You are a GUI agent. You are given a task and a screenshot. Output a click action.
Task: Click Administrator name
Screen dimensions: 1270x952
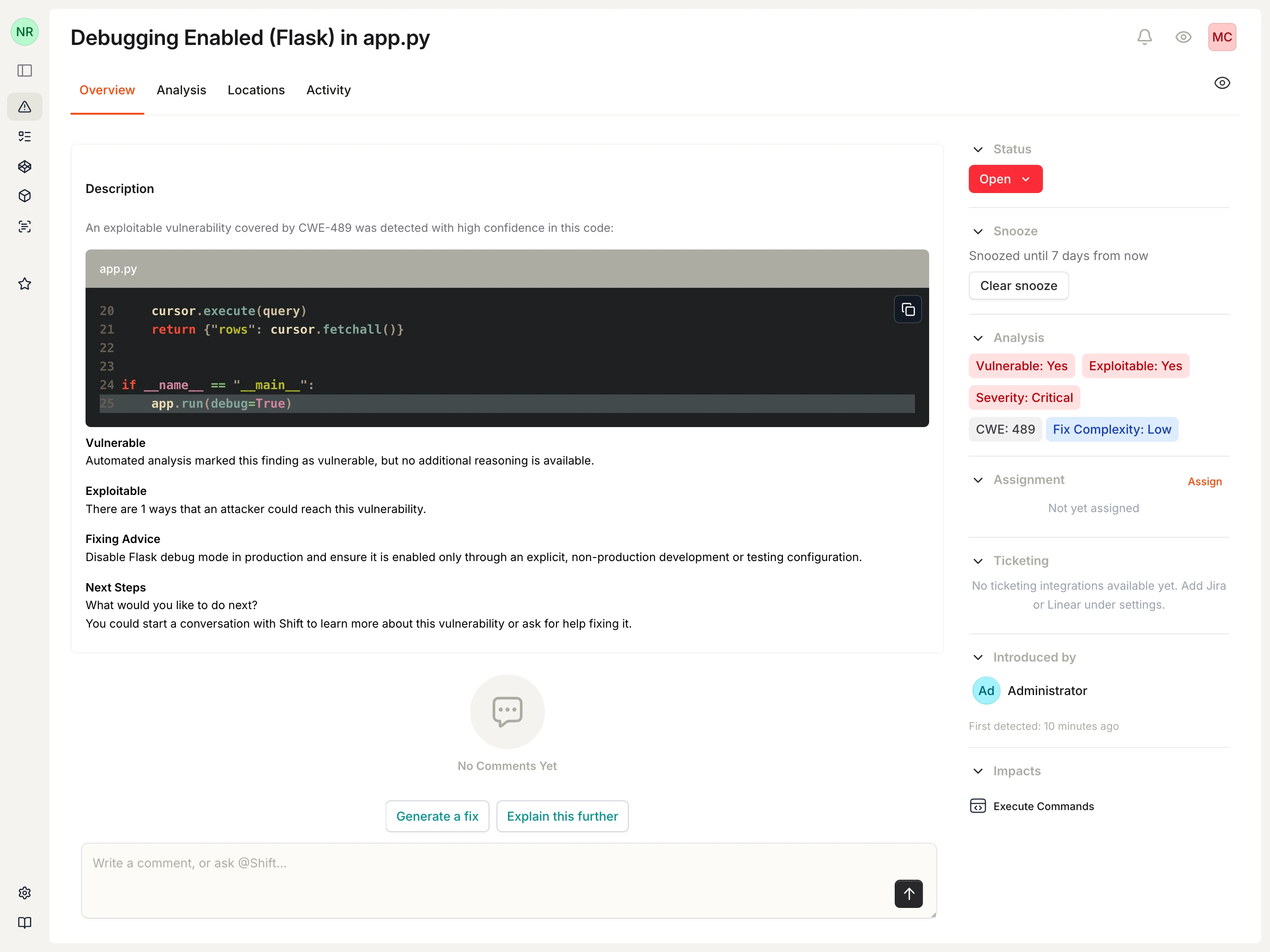point(1047,691)
